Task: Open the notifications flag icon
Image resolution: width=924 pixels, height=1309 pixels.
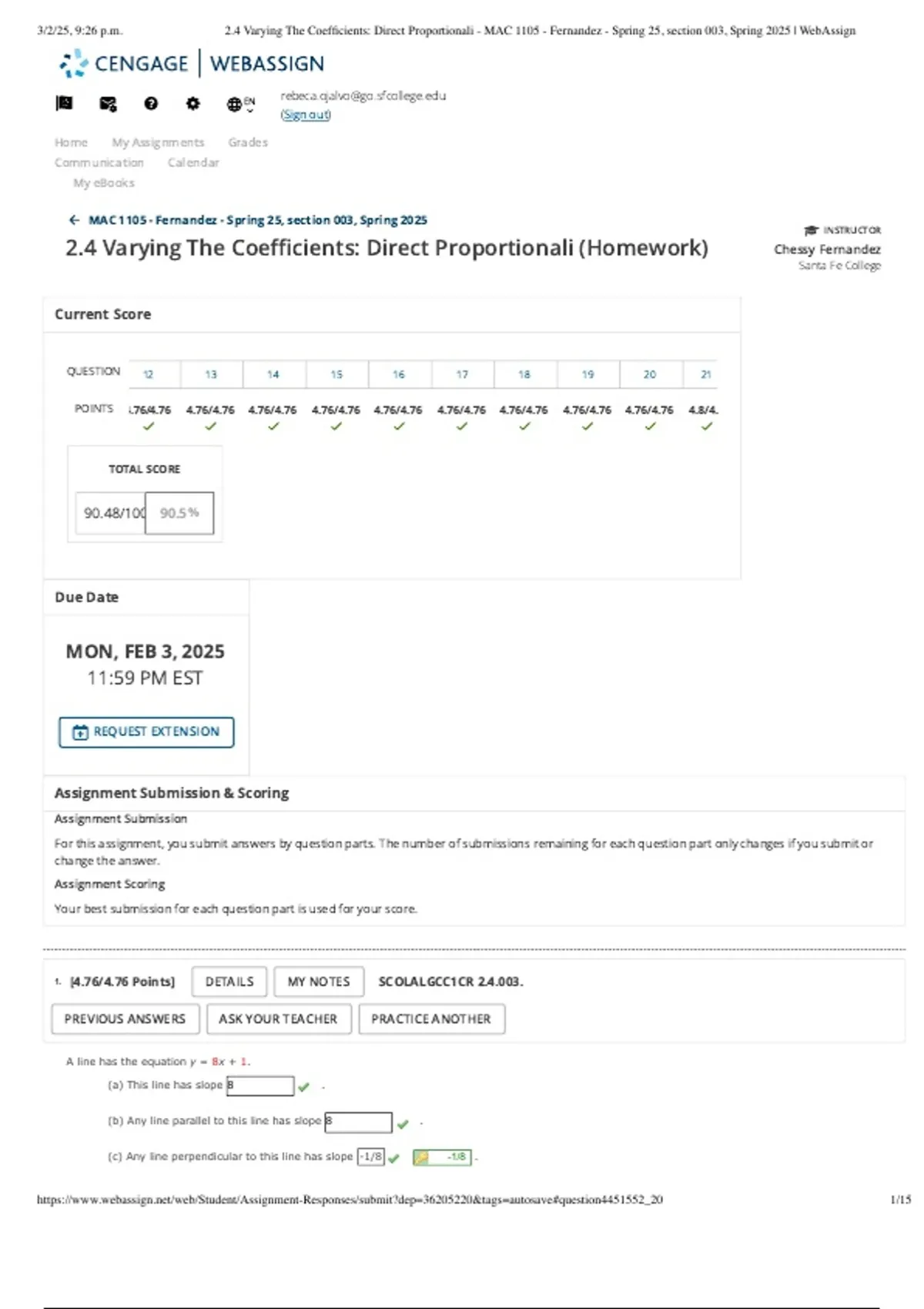Action: click(64, 103)
